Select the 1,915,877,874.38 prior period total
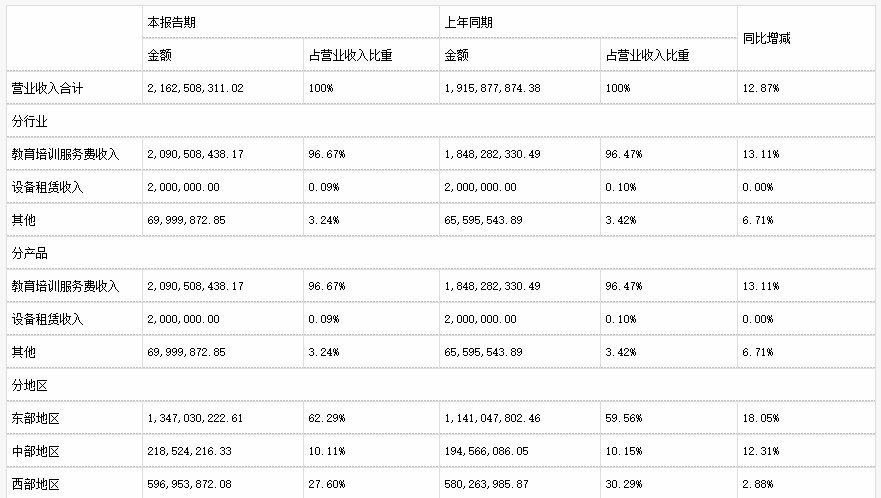The height and width of the screenshot is (498, 881). point(492,88)
